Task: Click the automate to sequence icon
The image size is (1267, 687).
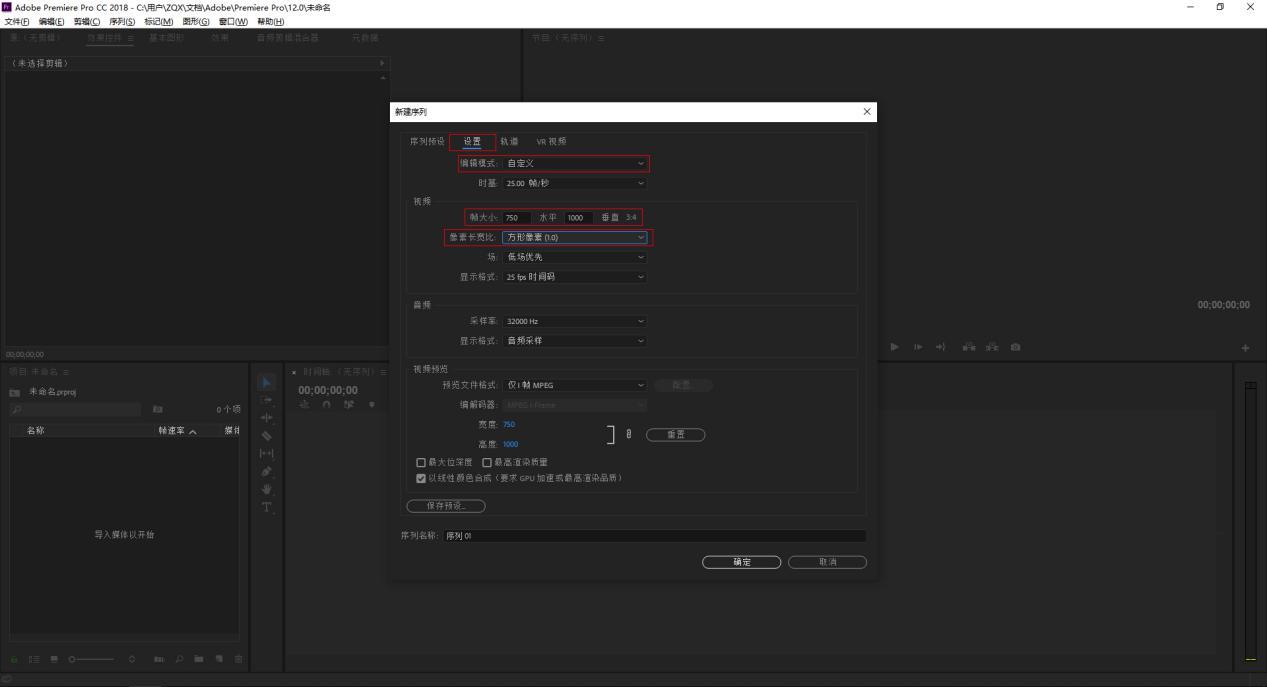Action: coord(159,659)
